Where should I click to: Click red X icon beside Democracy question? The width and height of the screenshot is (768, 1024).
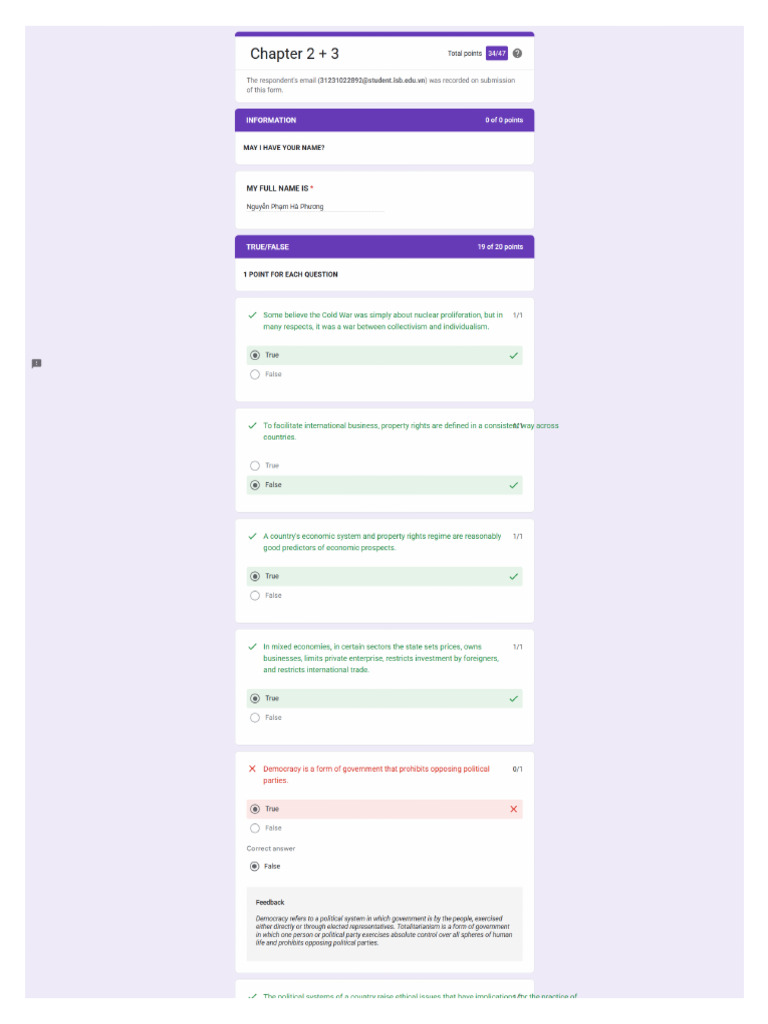pyautogui.click(x=252, y=769)
